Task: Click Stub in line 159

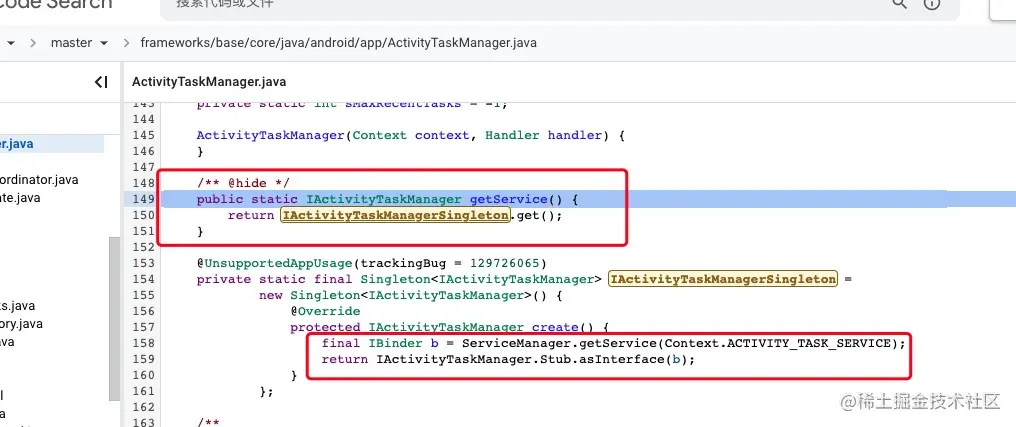Action: tap(555, 359)
